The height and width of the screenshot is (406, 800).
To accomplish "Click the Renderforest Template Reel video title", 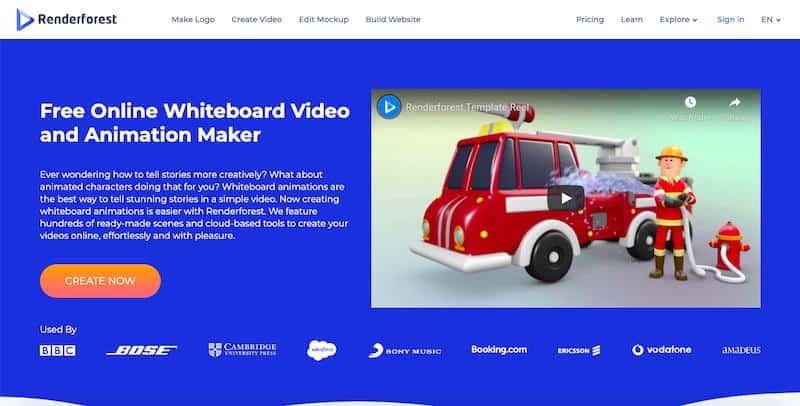I will (x=467, y=107).
